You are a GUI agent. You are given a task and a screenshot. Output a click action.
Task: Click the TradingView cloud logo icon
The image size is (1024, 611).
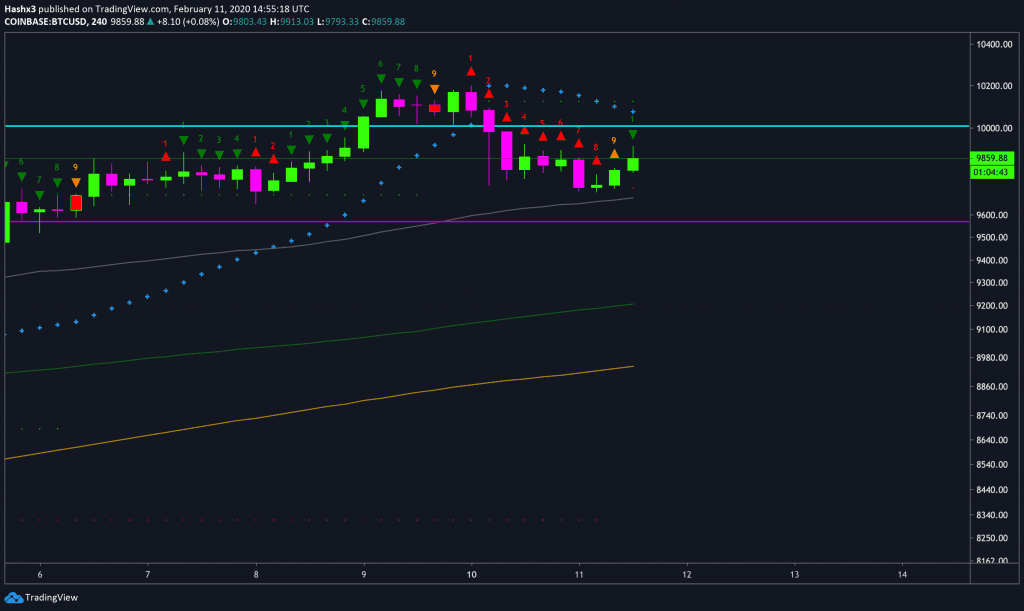pyautogui.click(x=13, y=597)
